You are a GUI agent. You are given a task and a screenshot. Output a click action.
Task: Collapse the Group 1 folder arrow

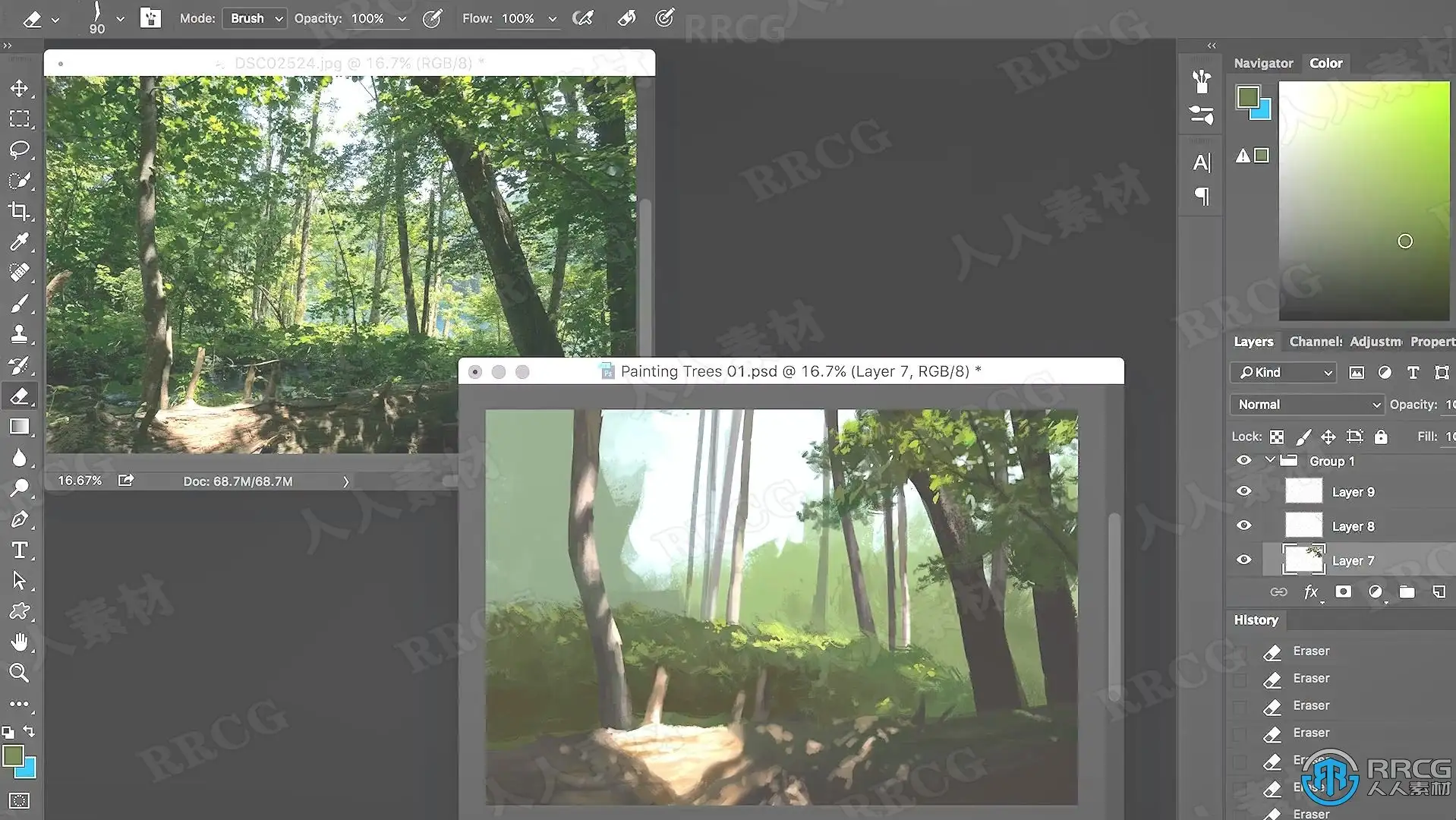click(x=1269, y=460)
